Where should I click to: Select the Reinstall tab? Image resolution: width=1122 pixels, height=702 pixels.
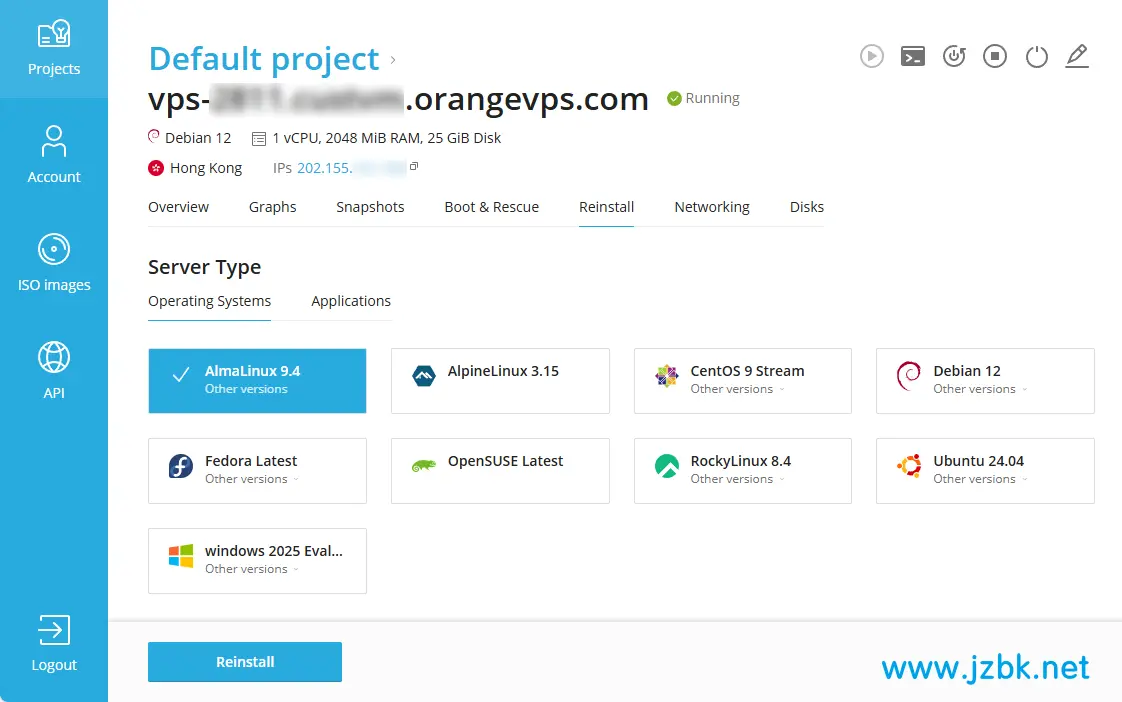tap(606, 207)
